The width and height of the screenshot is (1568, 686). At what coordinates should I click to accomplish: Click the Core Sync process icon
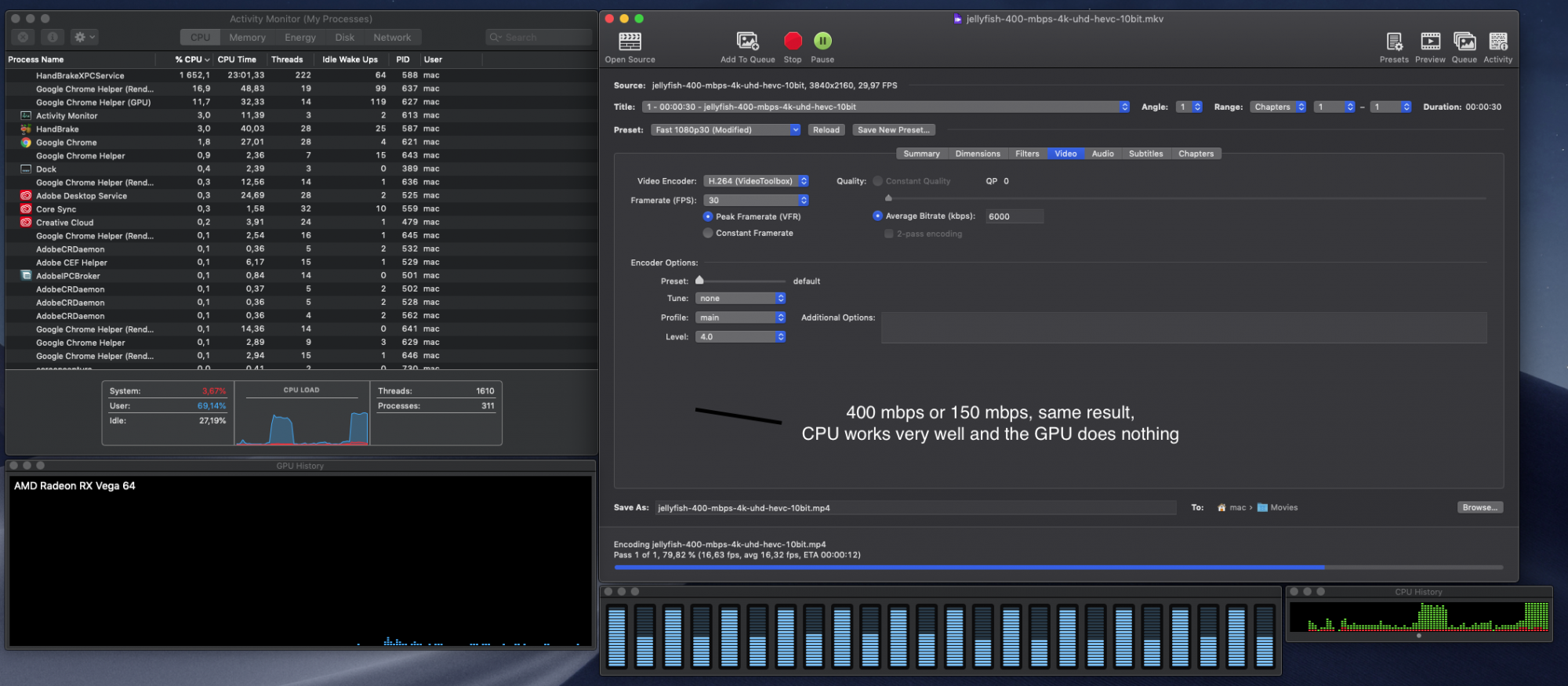(x=26, y=209)
